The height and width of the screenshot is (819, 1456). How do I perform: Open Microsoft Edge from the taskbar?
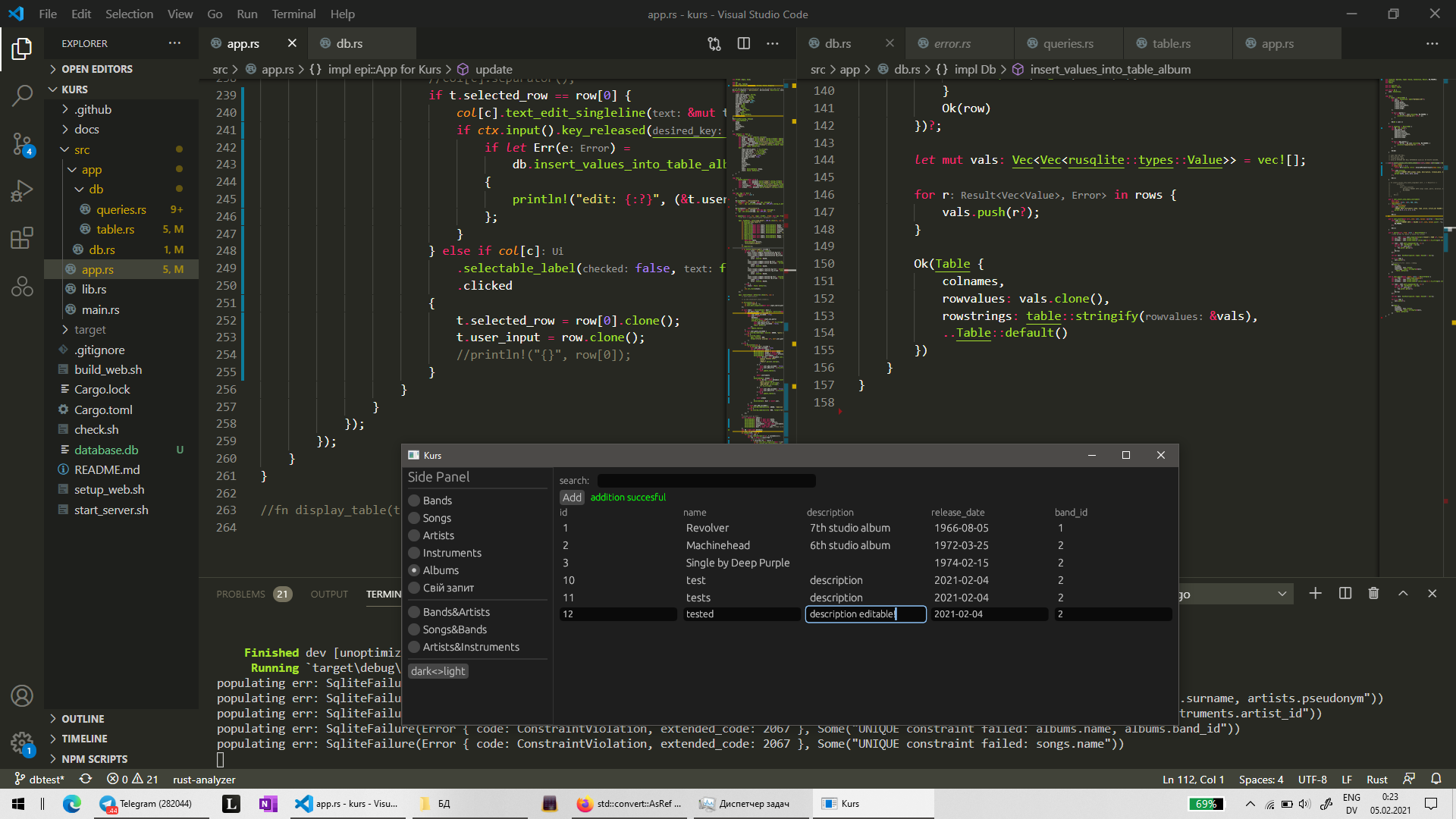(71, 804)
